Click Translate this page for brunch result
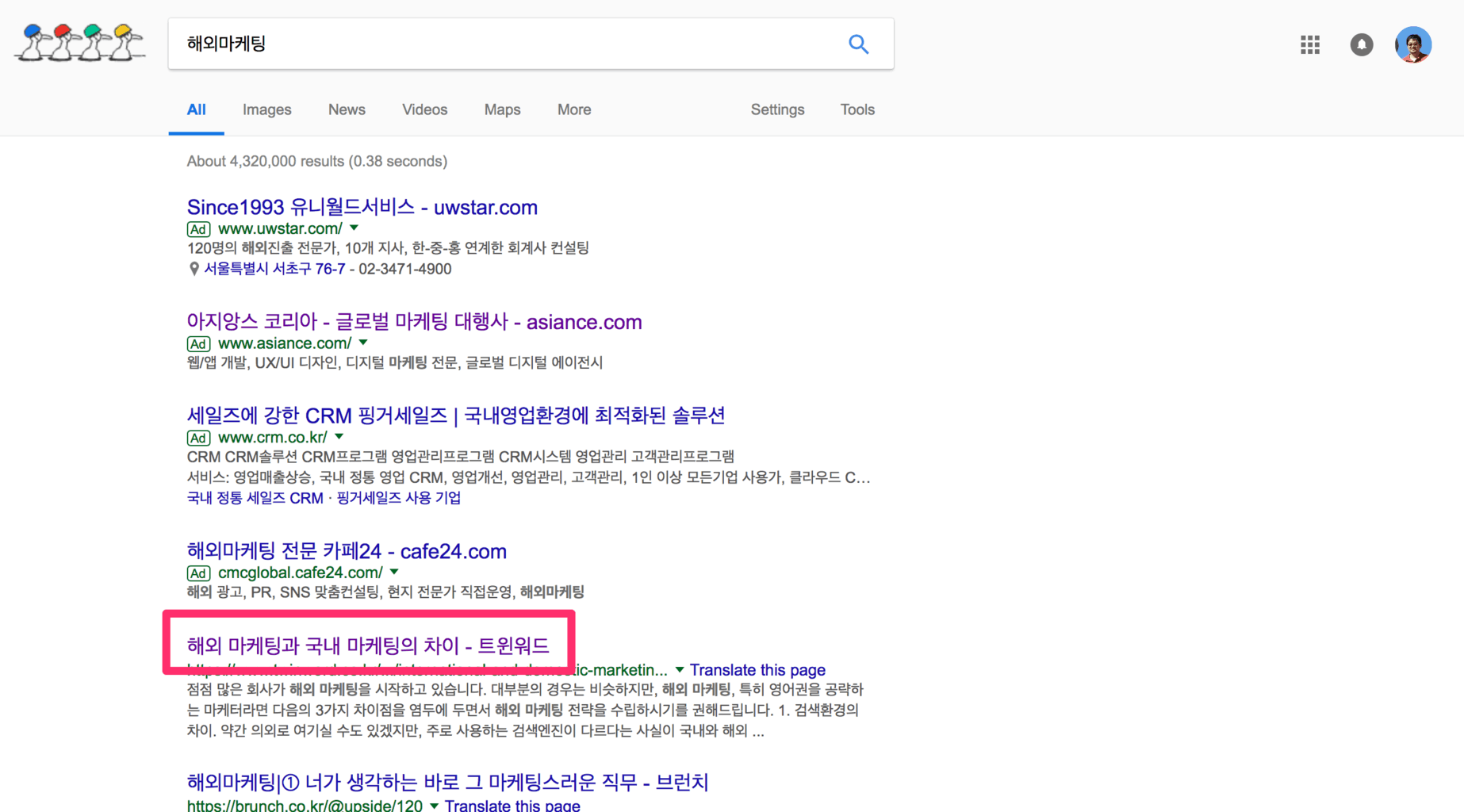Image resolution: width=1464 pixels, height=812 pixels. [512, 806]
